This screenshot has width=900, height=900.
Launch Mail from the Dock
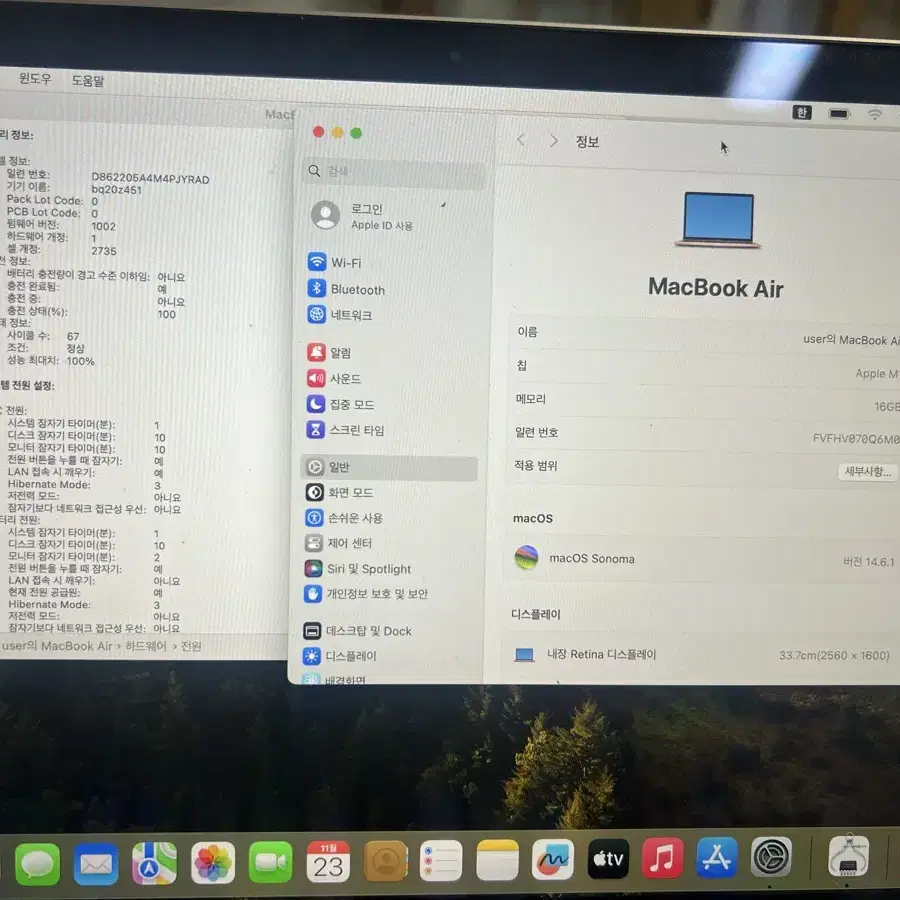click(x=96, y=864)
